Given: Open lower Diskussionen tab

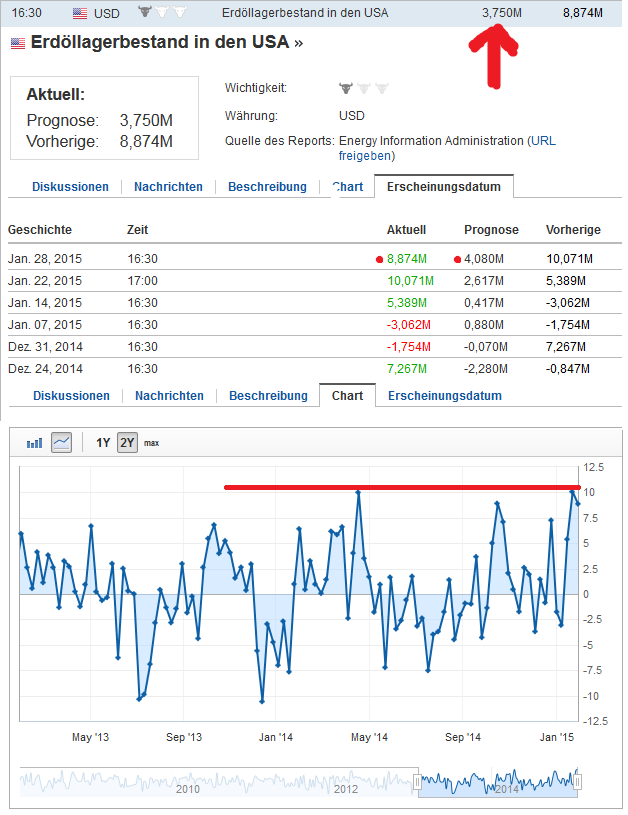Looking at the screenshot, I should (71, 396).
